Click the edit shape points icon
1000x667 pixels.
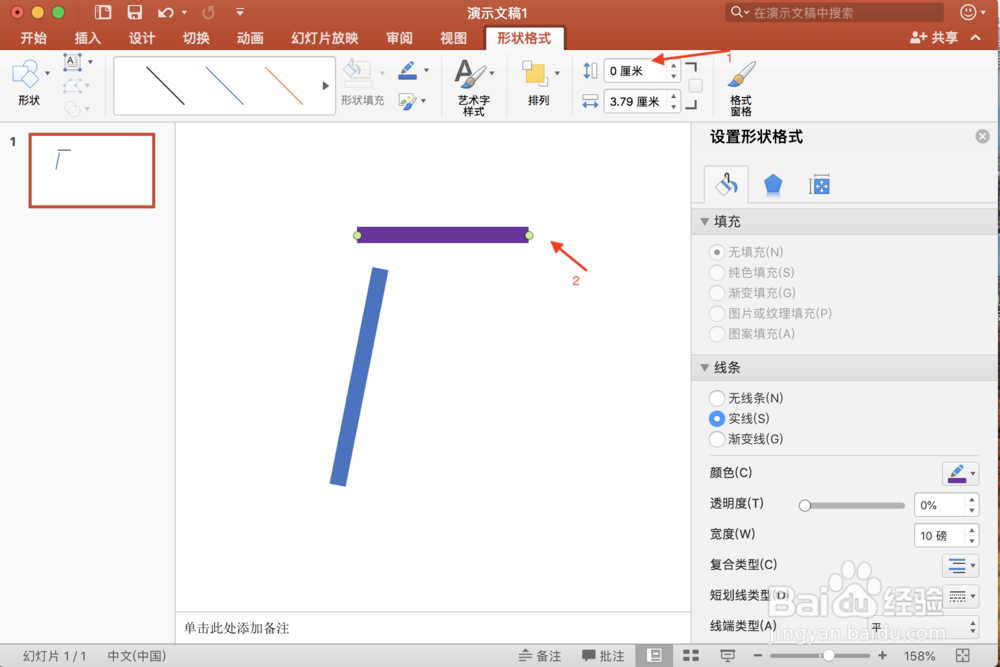(73, 85)
